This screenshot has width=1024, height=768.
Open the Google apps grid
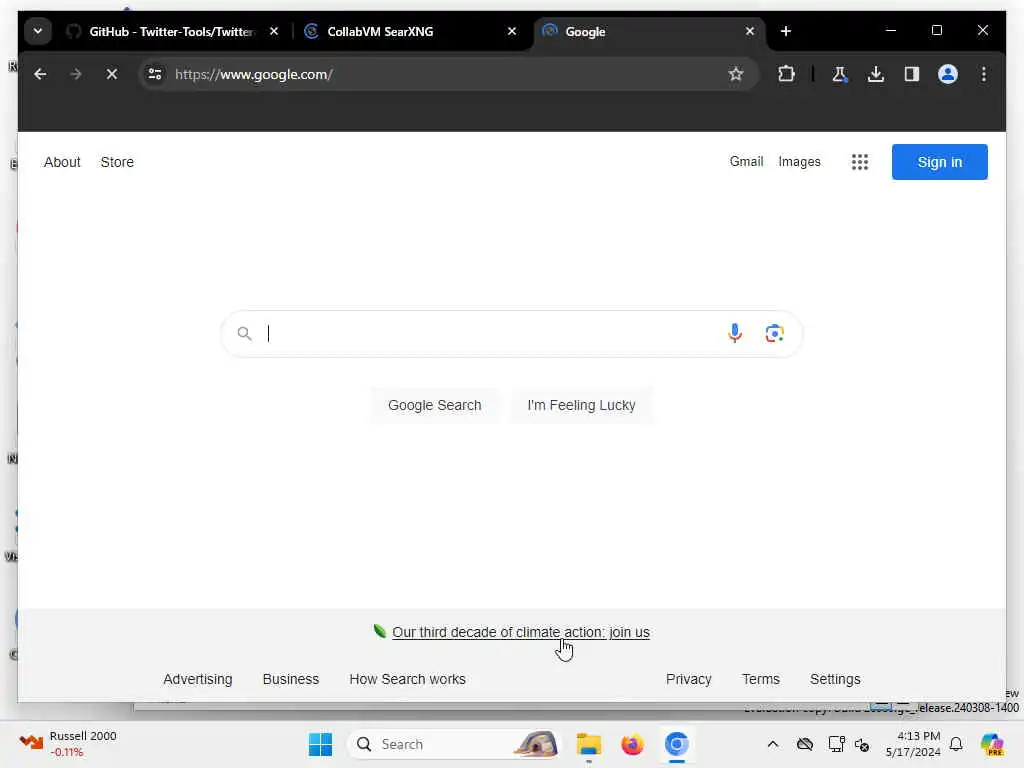tap(859, 162)
